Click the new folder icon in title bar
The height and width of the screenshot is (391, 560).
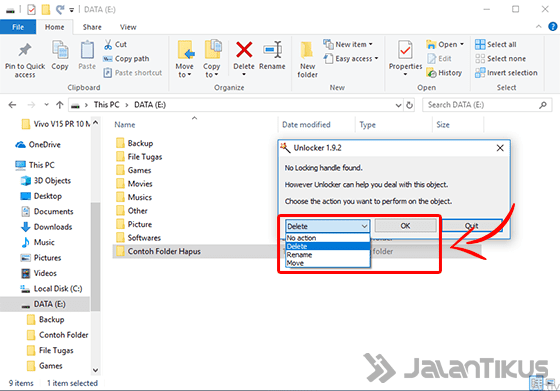(46, 10)
